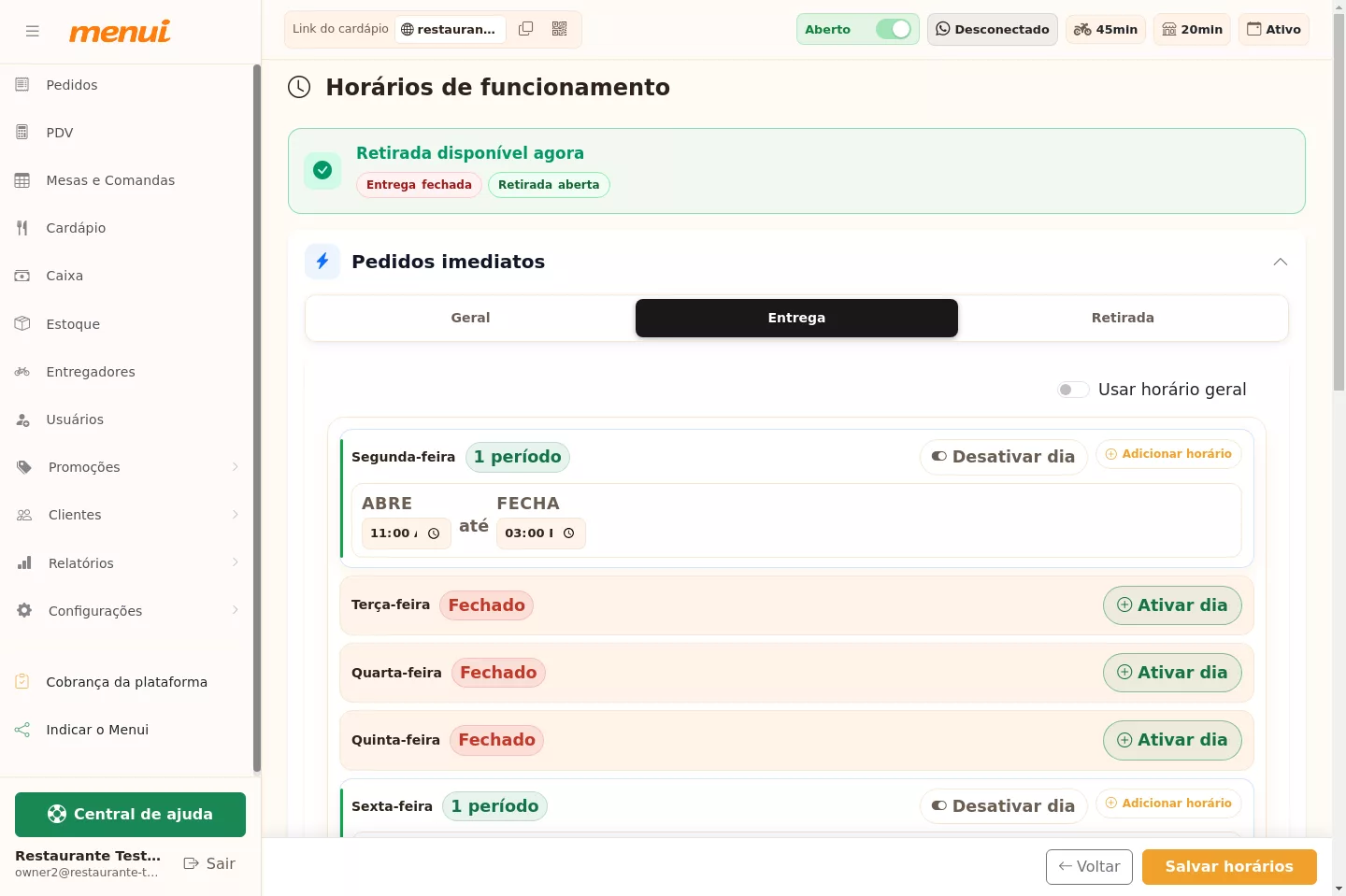1346x896 pixels.
Task: Click the PDV calculator icon
Action: (22, 133)
